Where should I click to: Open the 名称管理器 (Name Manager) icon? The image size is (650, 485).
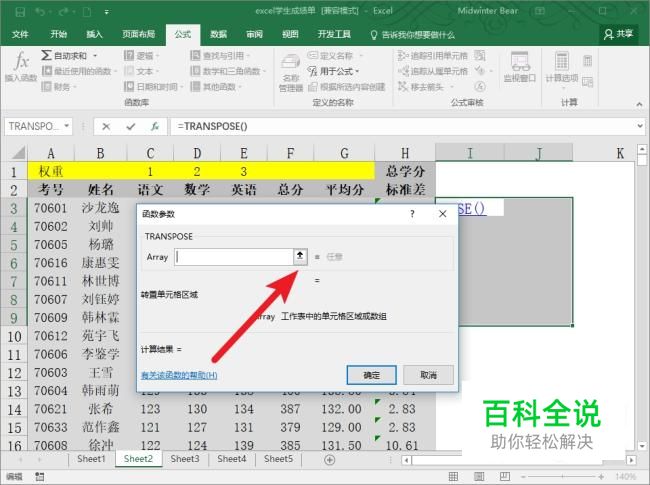pos(290,70)
